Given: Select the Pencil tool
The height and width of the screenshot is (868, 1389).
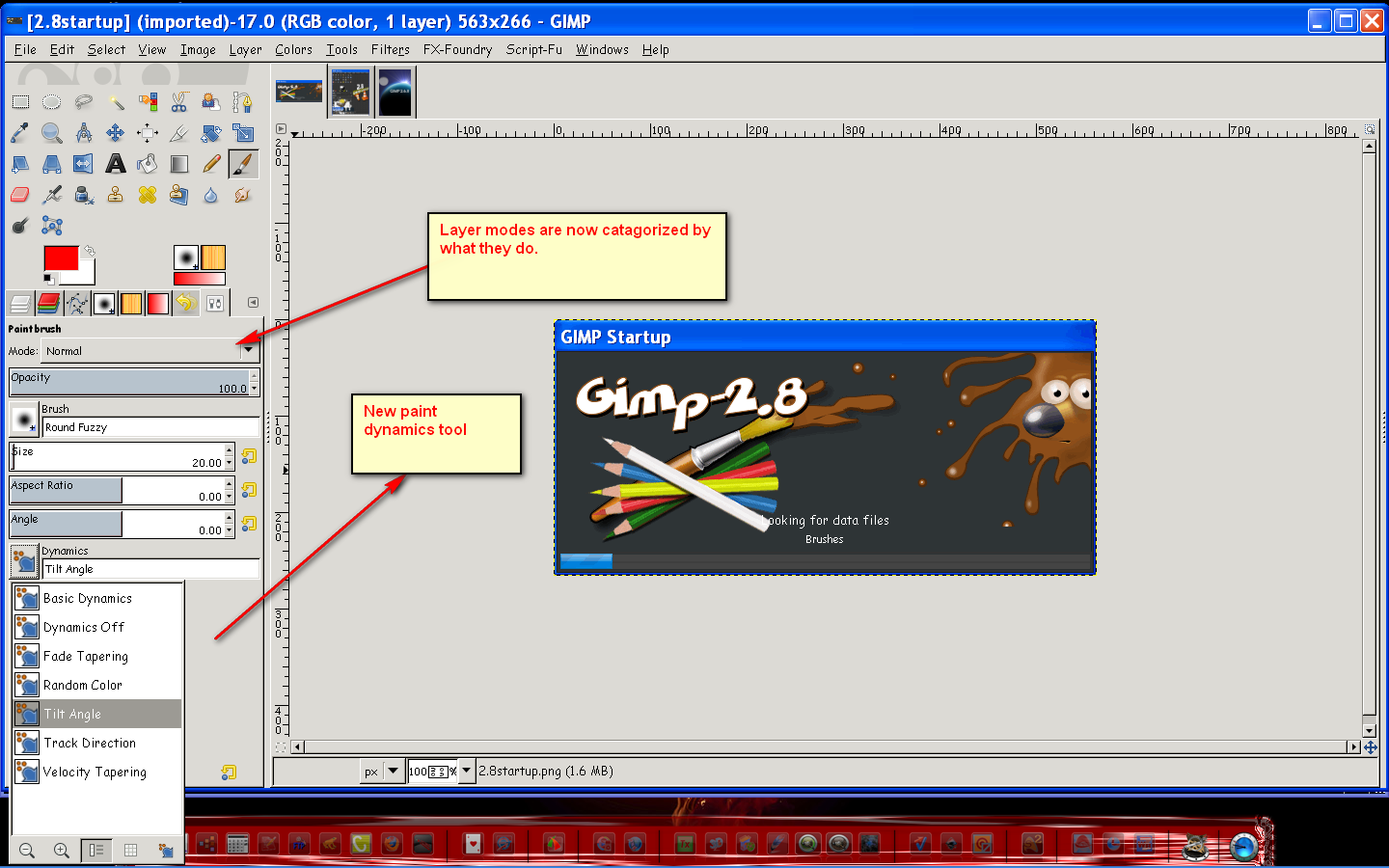Looking at the screenshot, I should click(x=211, y=164).
